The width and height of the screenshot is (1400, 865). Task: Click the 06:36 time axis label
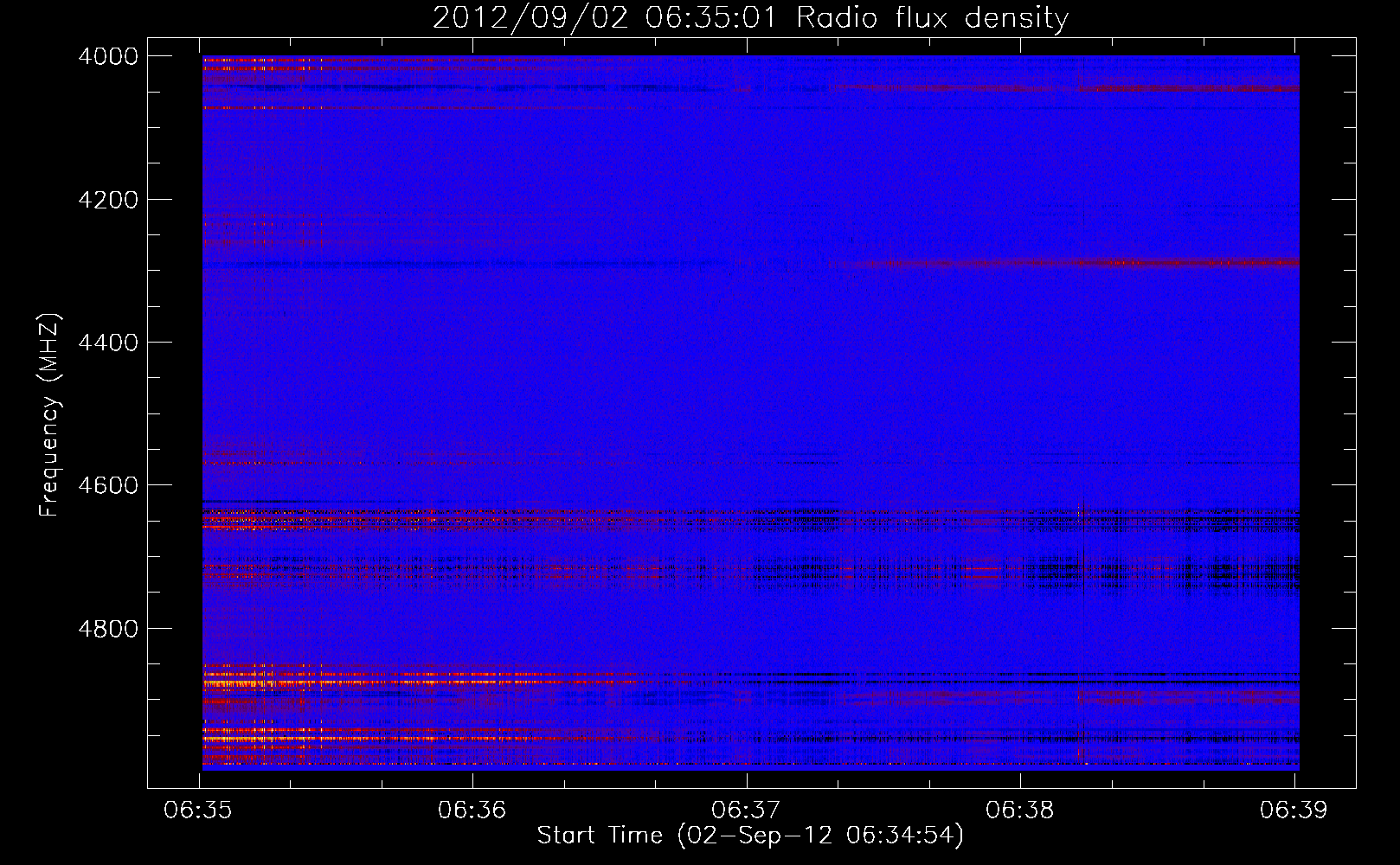[472, 811]
